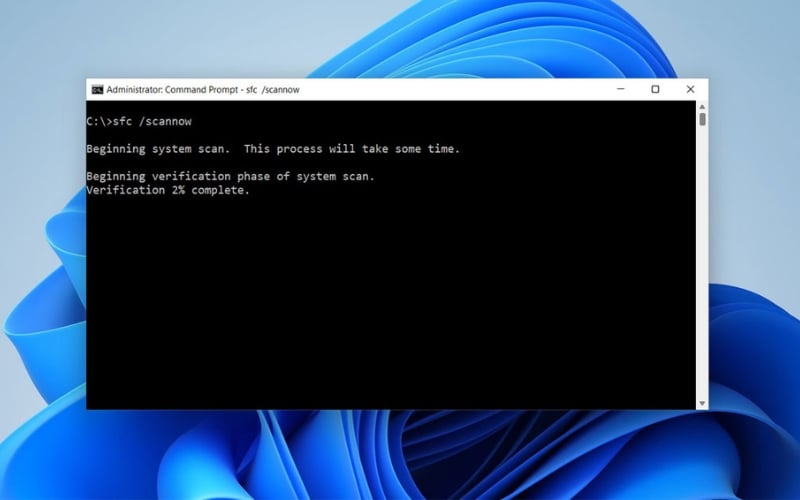Click the 'C:\>sfc /scannow' command line

(x=139, y=121)
